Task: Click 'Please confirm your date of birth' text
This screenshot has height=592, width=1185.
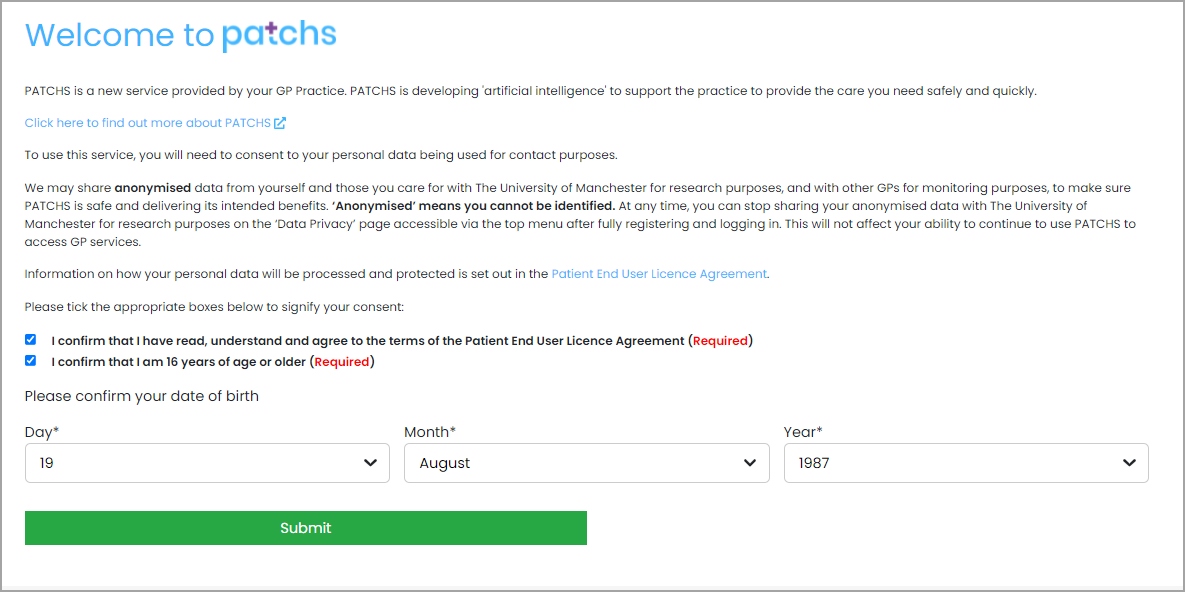Action: point(141,396)
